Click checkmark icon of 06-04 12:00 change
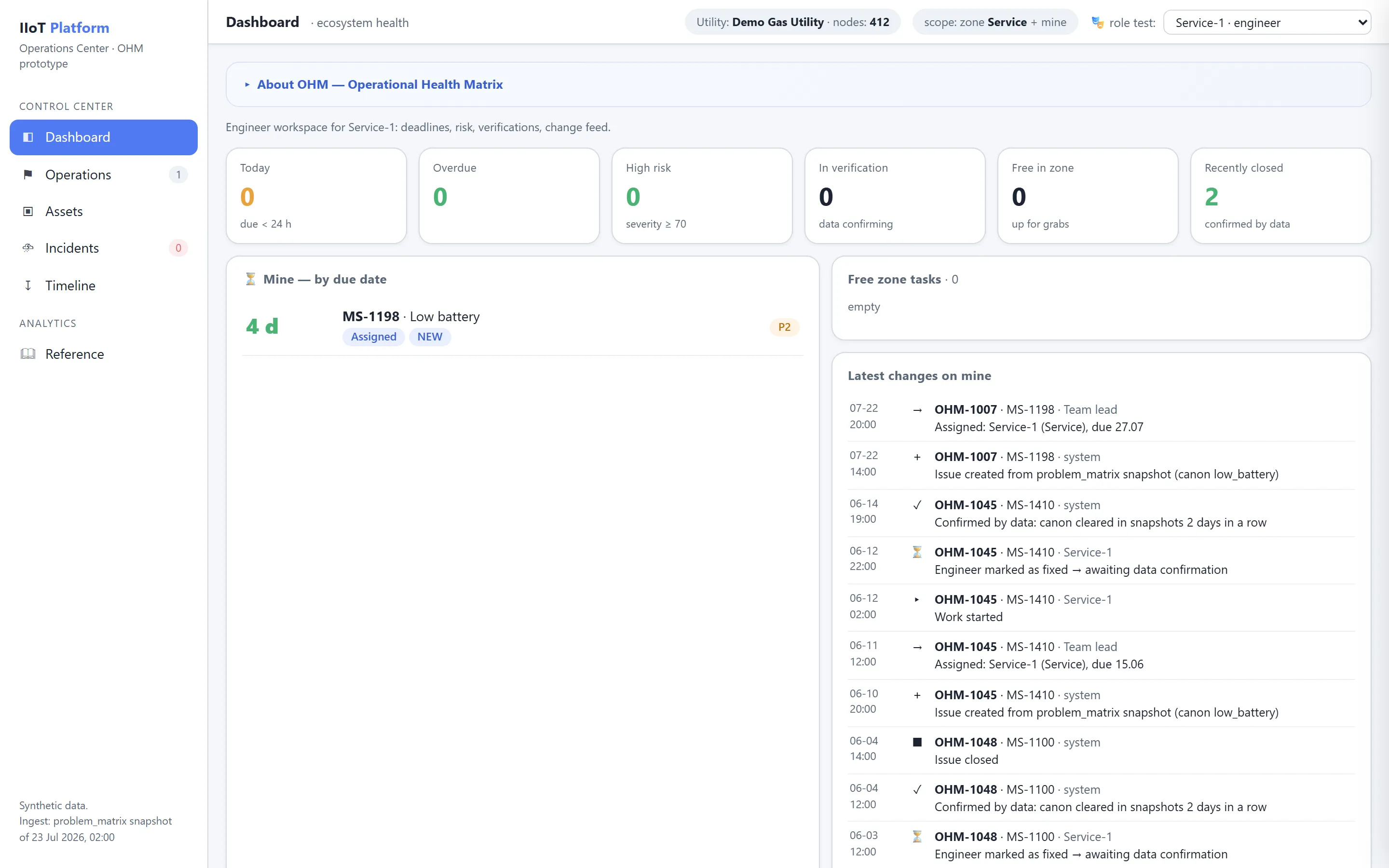This screenshot has width=1389, height=868. click(x=917, y=790)
